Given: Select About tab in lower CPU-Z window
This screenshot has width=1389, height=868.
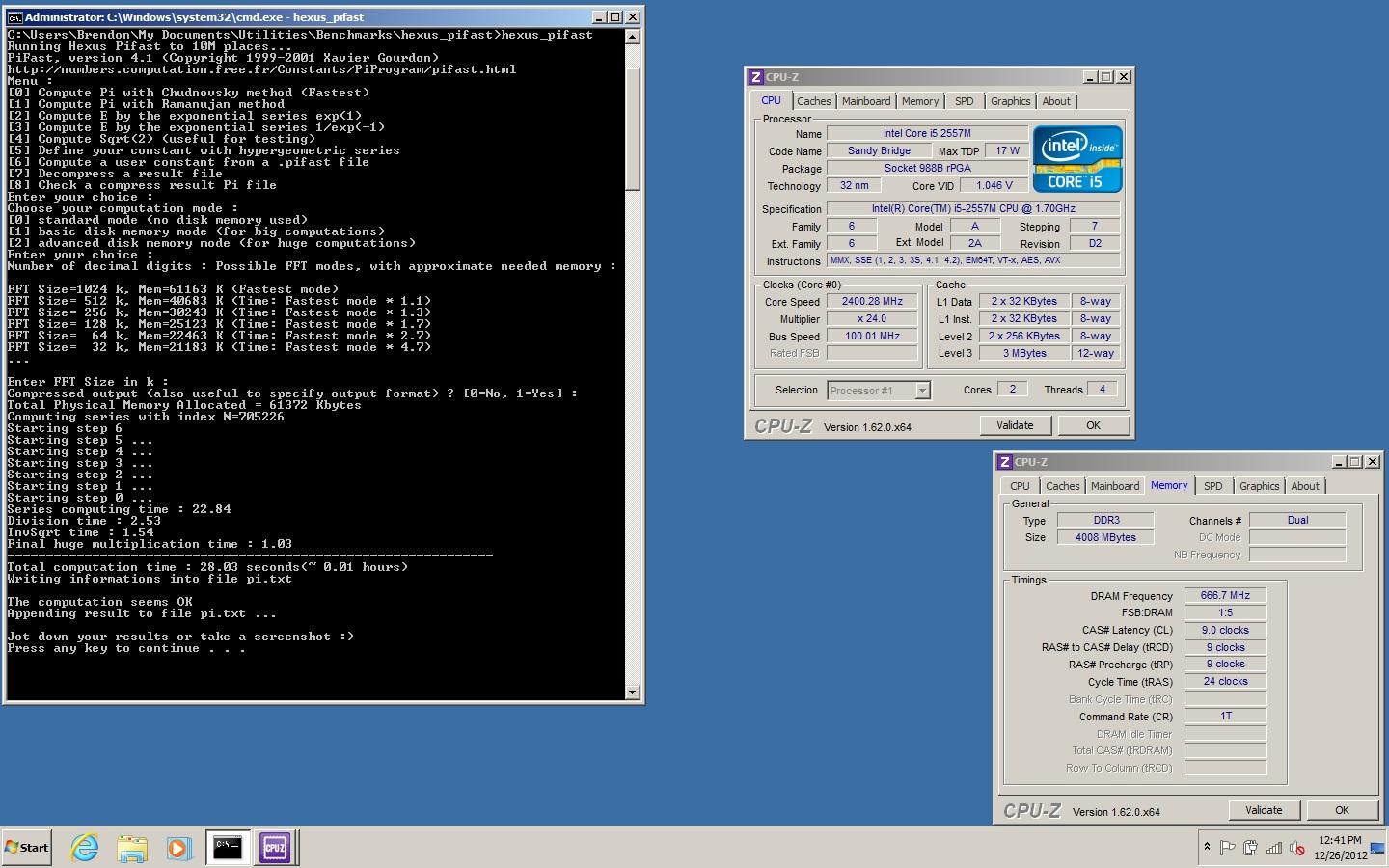Looking at the screenshot, I should pyautogui.click(x=1305, y=486).
